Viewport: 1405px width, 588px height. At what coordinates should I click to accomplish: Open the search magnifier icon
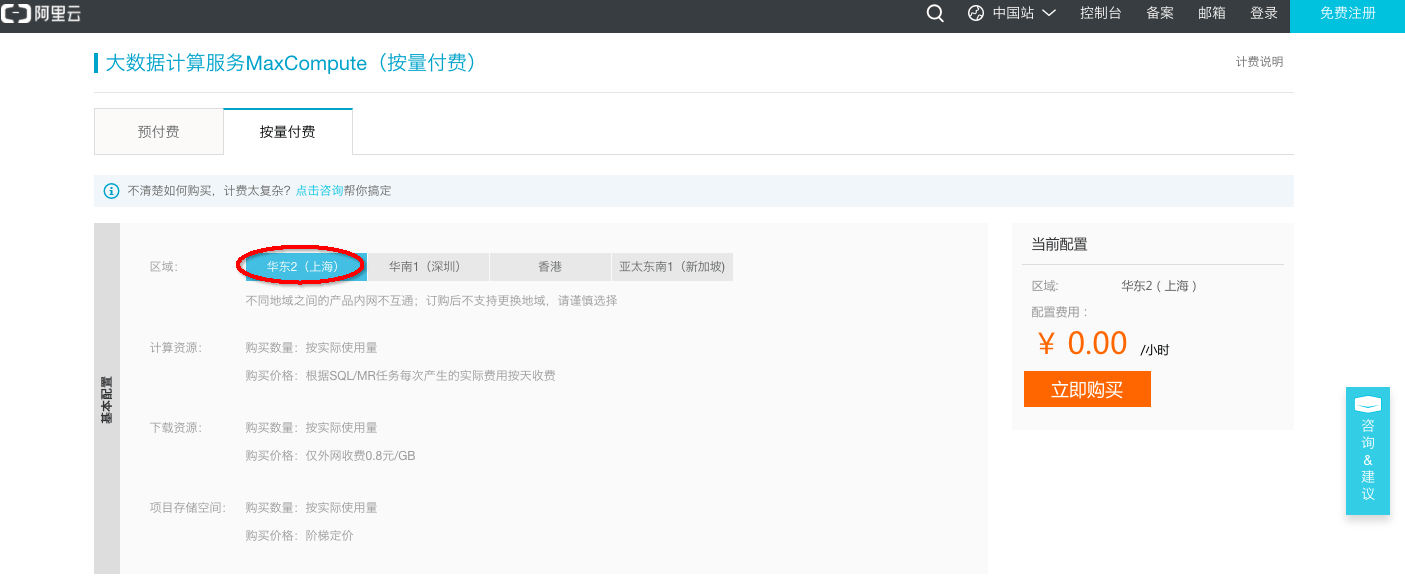tap(935, 14)
